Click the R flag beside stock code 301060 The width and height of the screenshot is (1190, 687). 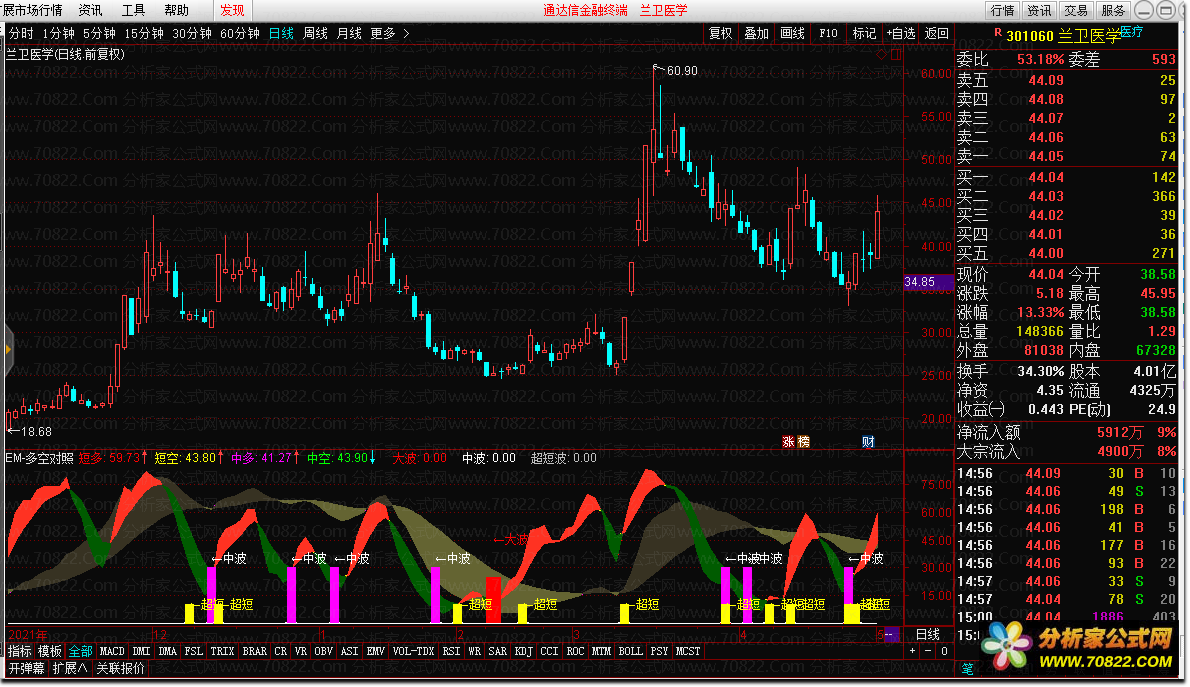click(x=998, y=33)
